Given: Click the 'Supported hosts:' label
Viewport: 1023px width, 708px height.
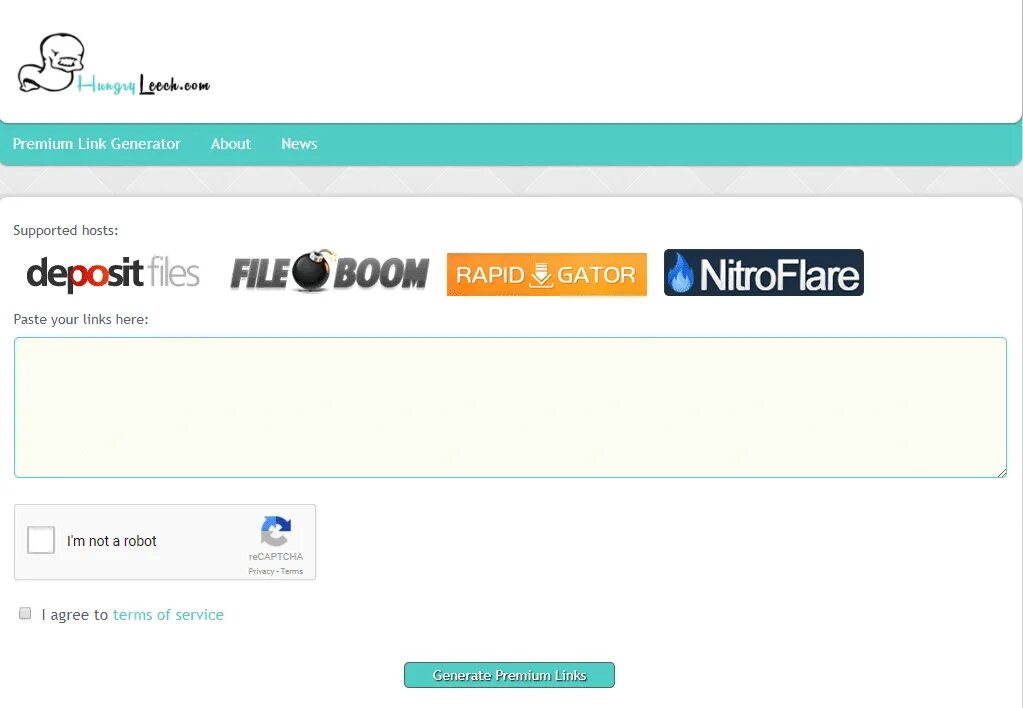Looking at the screenshot, I should 66,230.
